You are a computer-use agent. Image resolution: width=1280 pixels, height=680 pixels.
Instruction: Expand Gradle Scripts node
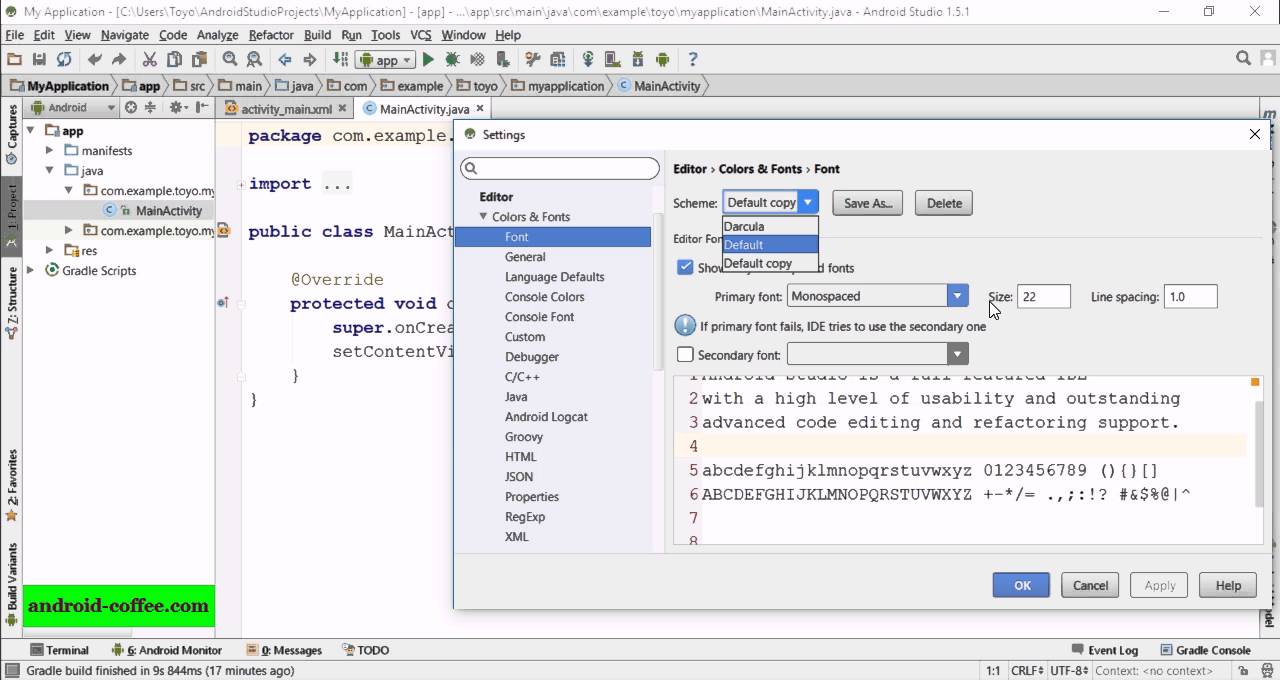pos(30,270)
